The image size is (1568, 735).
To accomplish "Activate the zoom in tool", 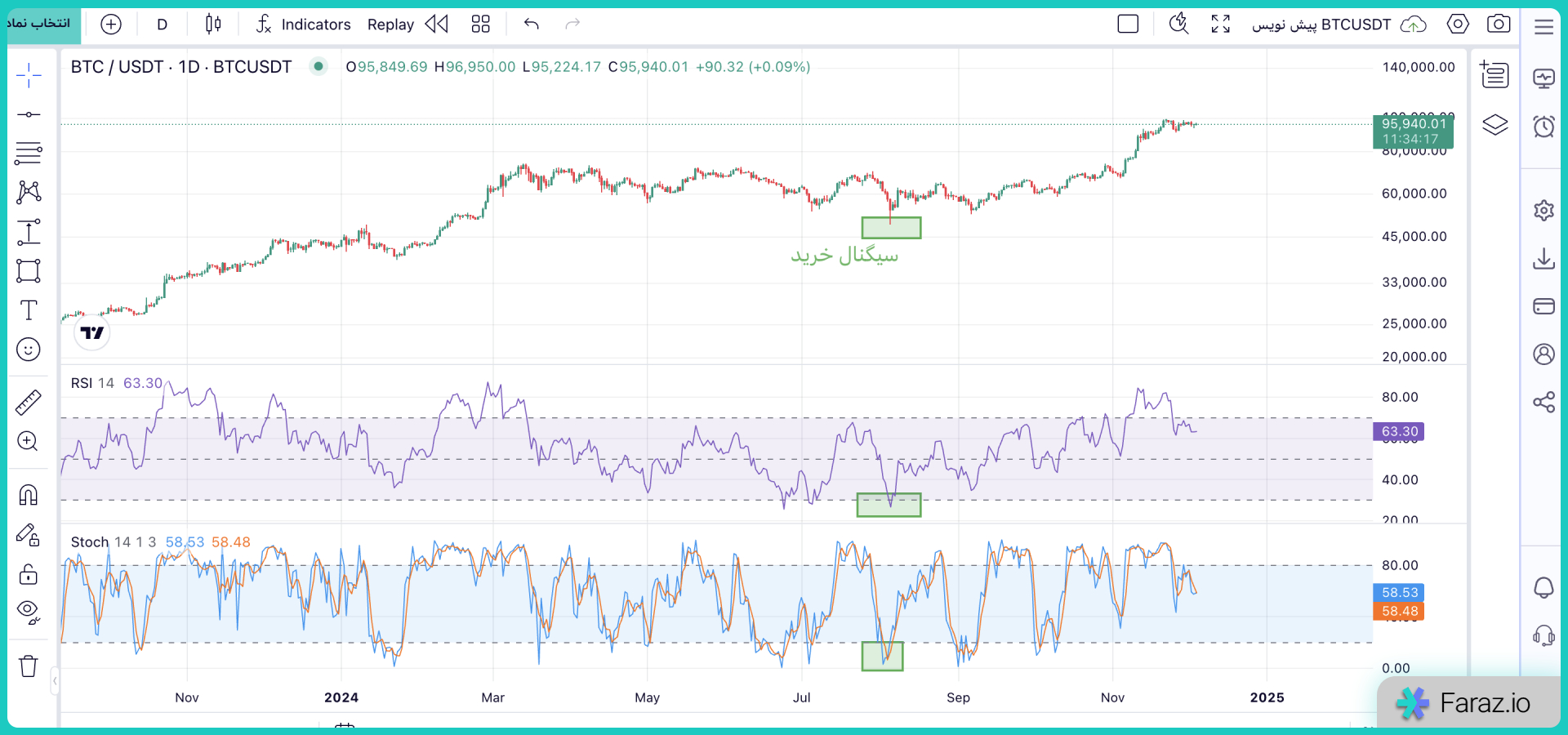I will 29,442.
